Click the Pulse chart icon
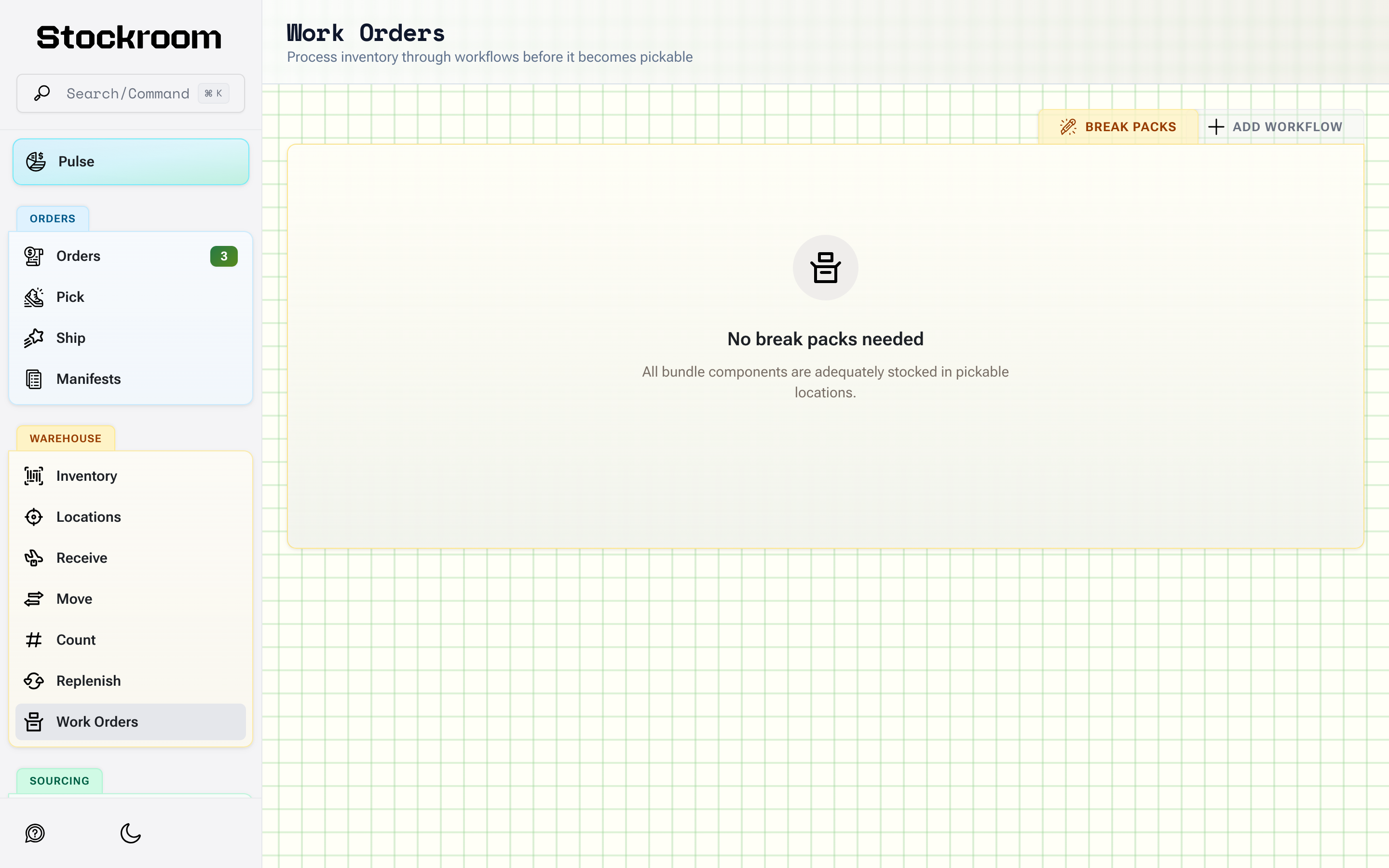 pyautogui.click(x=36, y=162)
